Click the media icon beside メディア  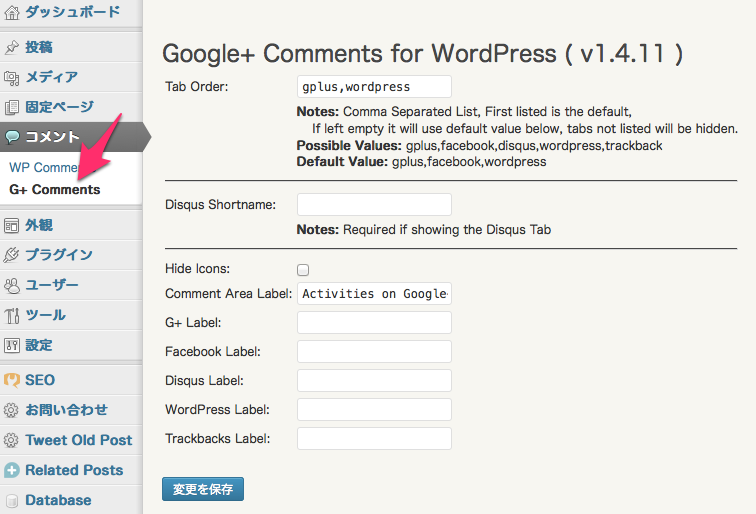[12, 78]
